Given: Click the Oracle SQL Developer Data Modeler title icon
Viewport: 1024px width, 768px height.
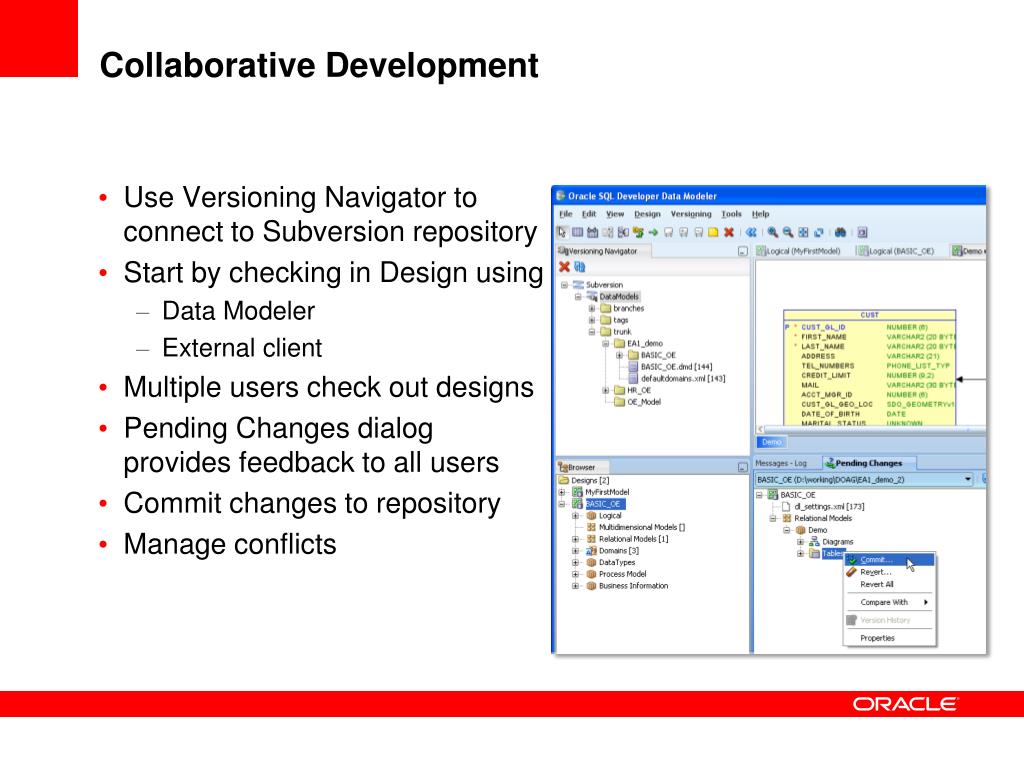Looking at the screenshot, I should click(x=560, y=195).
